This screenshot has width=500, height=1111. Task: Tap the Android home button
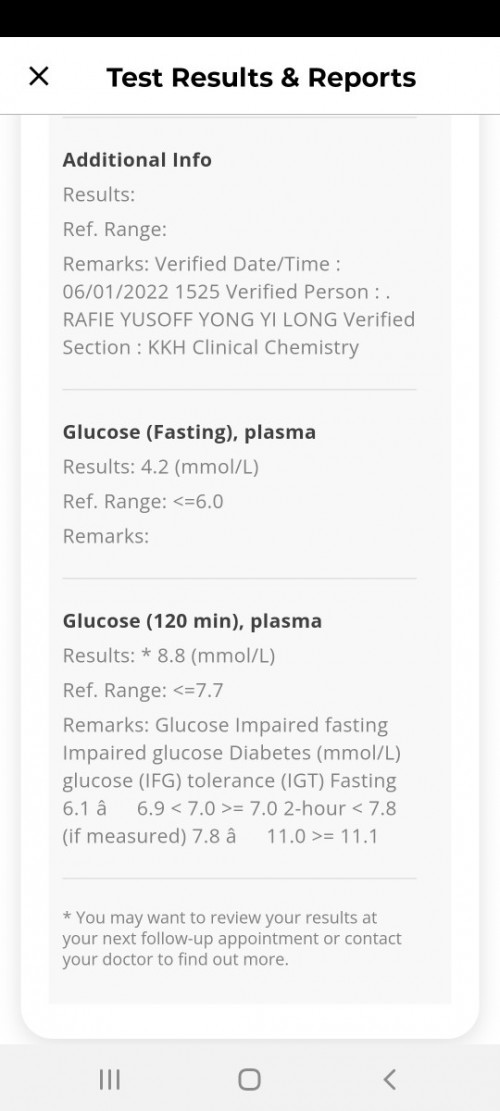(x=249, y=1079)
